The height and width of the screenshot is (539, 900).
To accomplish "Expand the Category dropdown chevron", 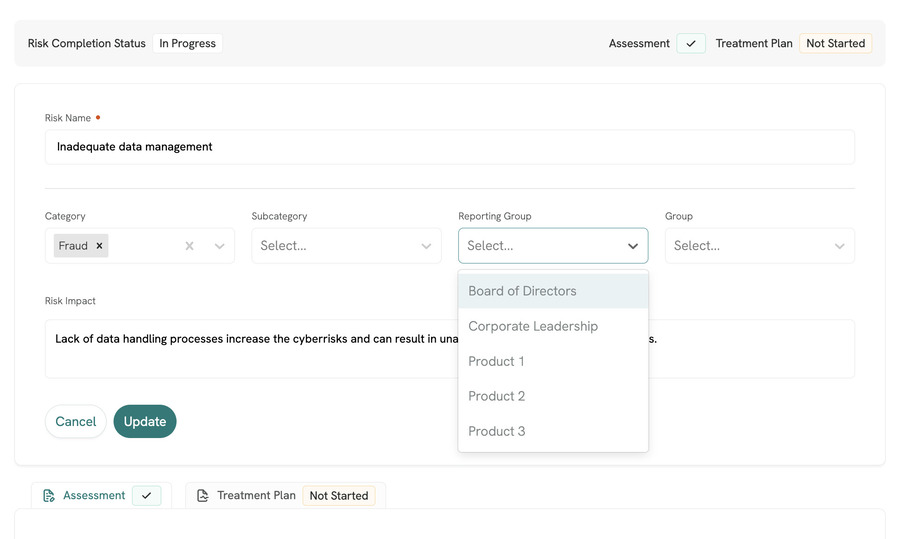I will (220, 246).
